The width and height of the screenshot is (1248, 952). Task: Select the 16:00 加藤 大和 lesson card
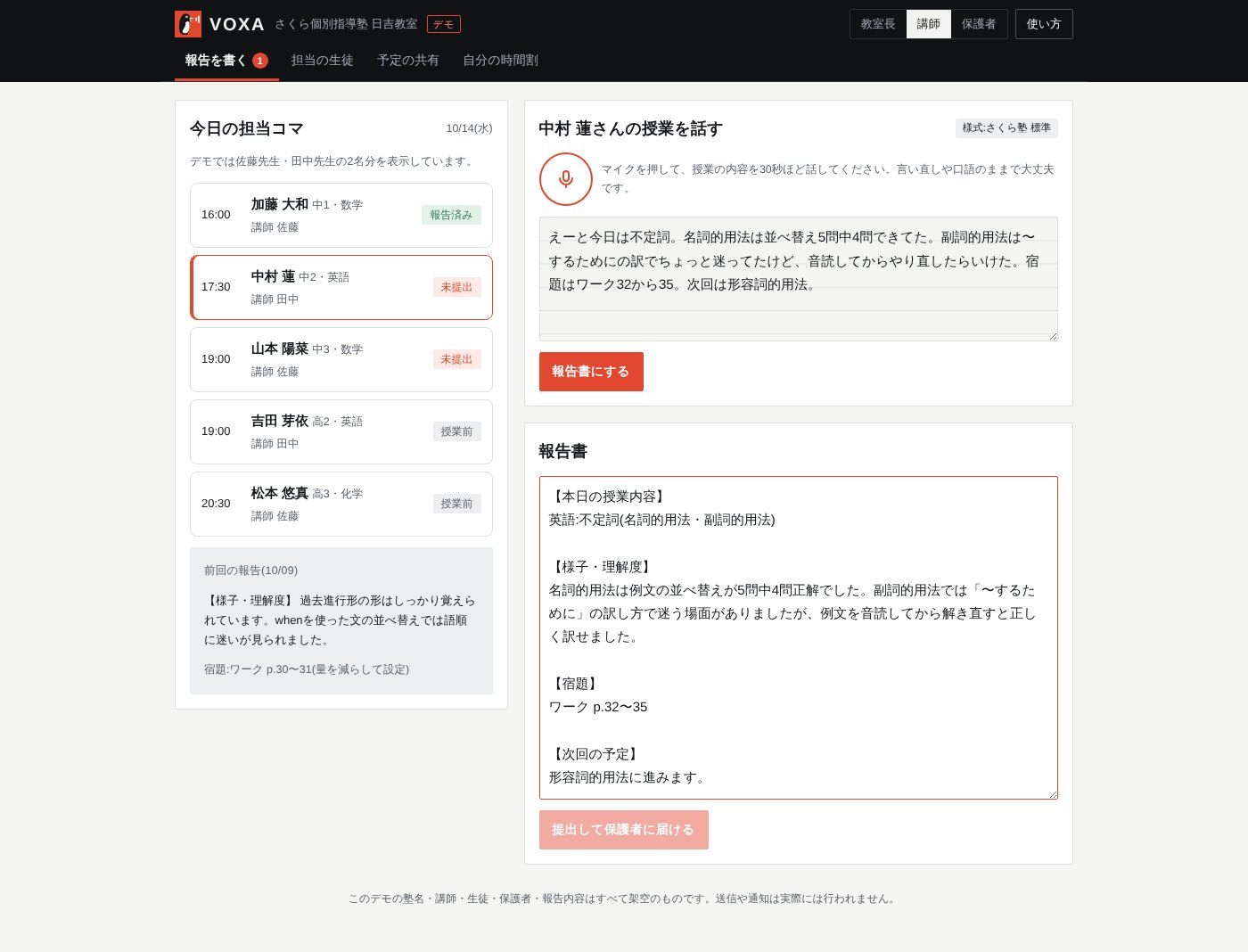(x=341, y=215)
